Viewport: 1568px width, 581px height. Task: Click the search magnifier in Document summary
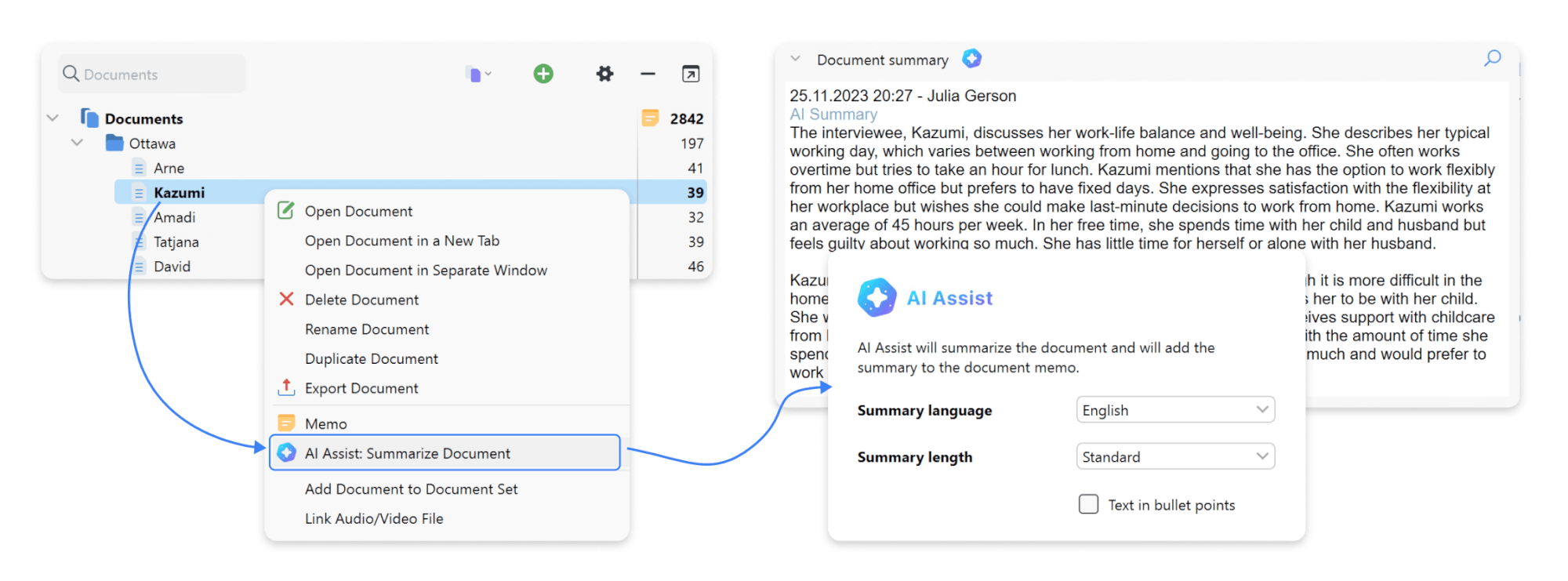click(x=1492, y=59)
